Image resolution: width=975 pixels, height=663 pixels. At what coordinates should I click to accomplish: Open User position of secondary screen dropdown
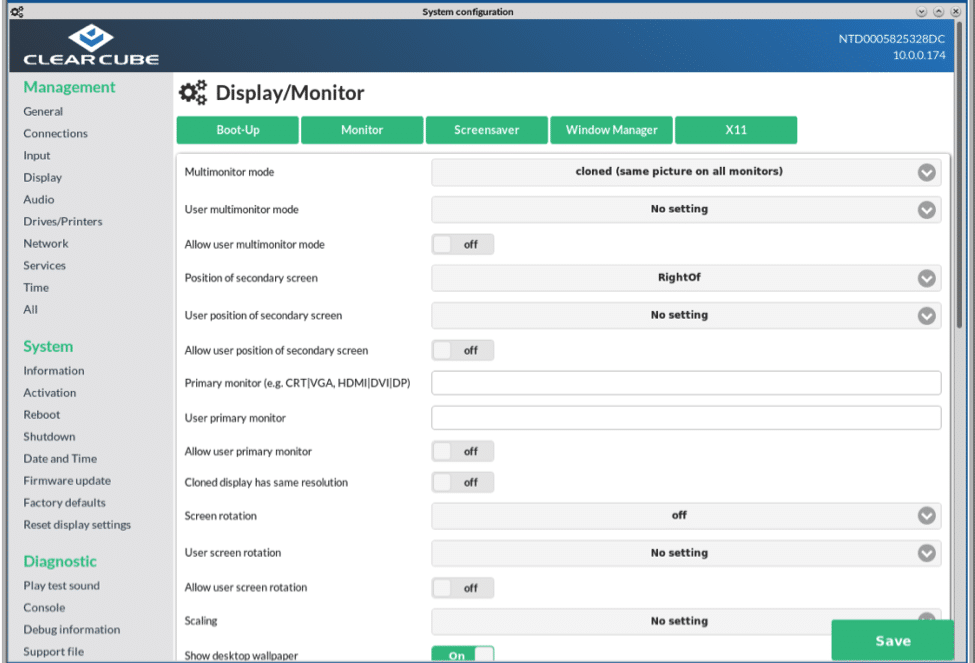pyautogui.click(x=686, y=315)
